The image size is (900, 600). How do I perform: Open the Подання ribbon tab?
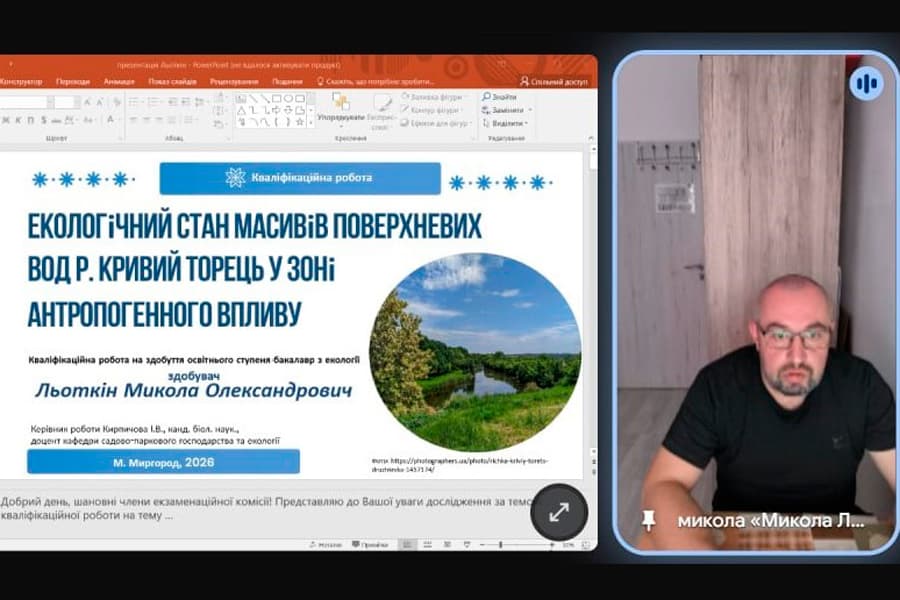click(x=287, y=82)
